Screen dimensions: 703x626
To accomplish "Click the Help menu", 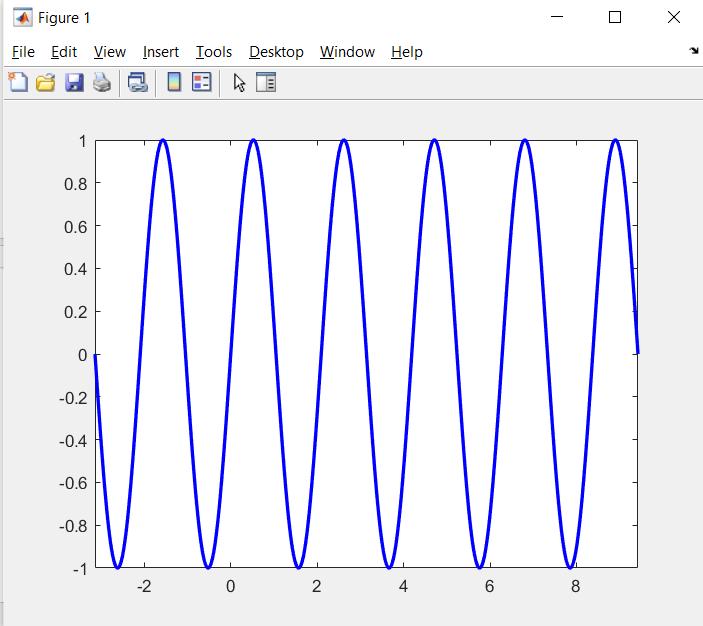I will click(x=407, y=52).
